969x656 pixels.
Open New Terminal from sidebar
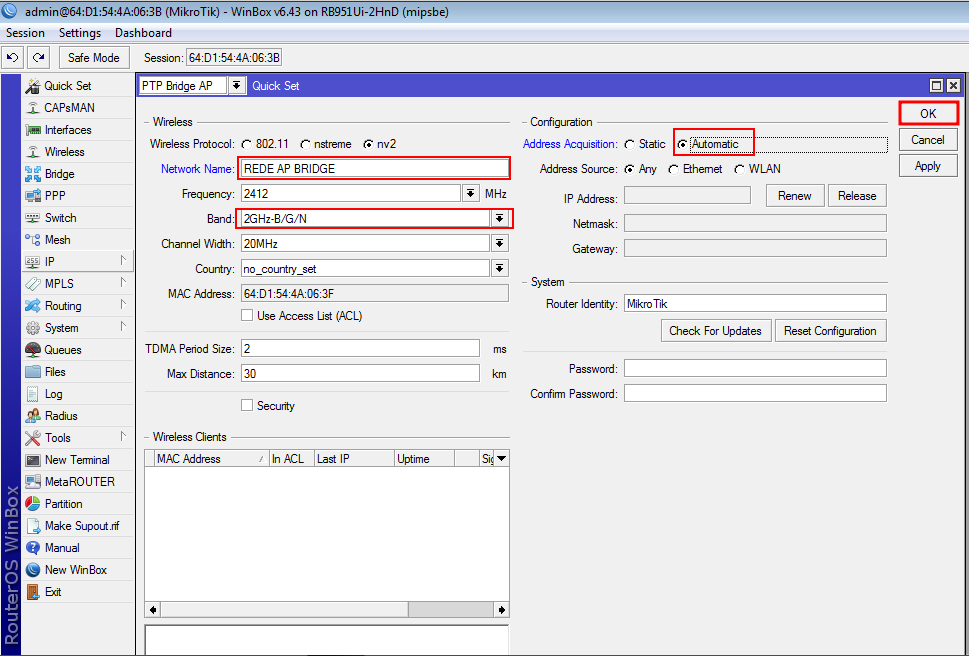click(77, 460)
